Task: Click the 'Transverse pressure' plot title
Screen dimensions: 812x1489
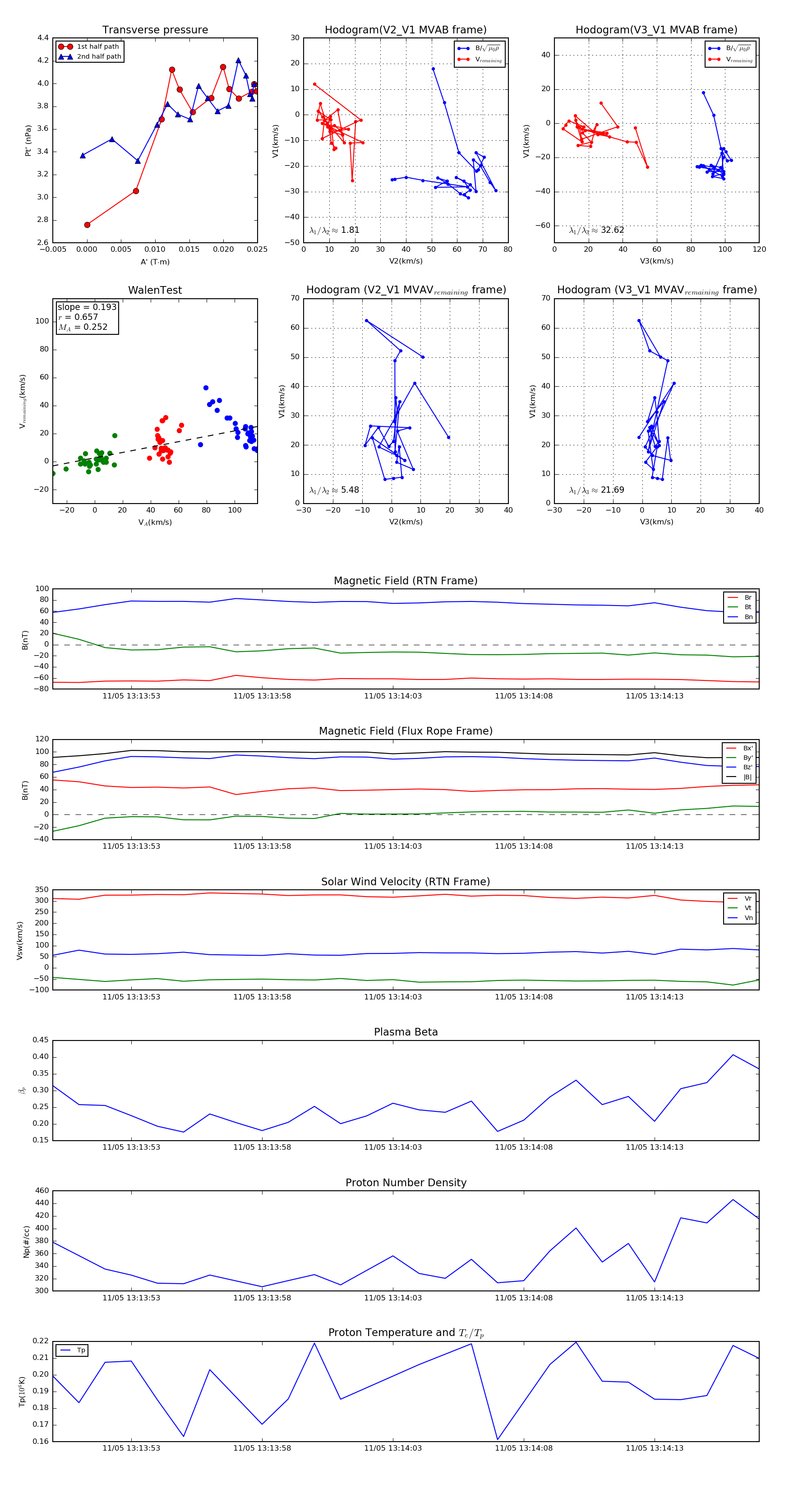Action: tap(155, 30)
